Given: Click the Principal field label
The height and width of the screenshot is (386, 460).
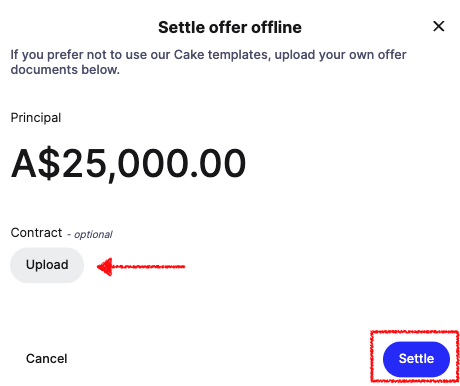Looking at the screenshot, I should tap(36, 118).
